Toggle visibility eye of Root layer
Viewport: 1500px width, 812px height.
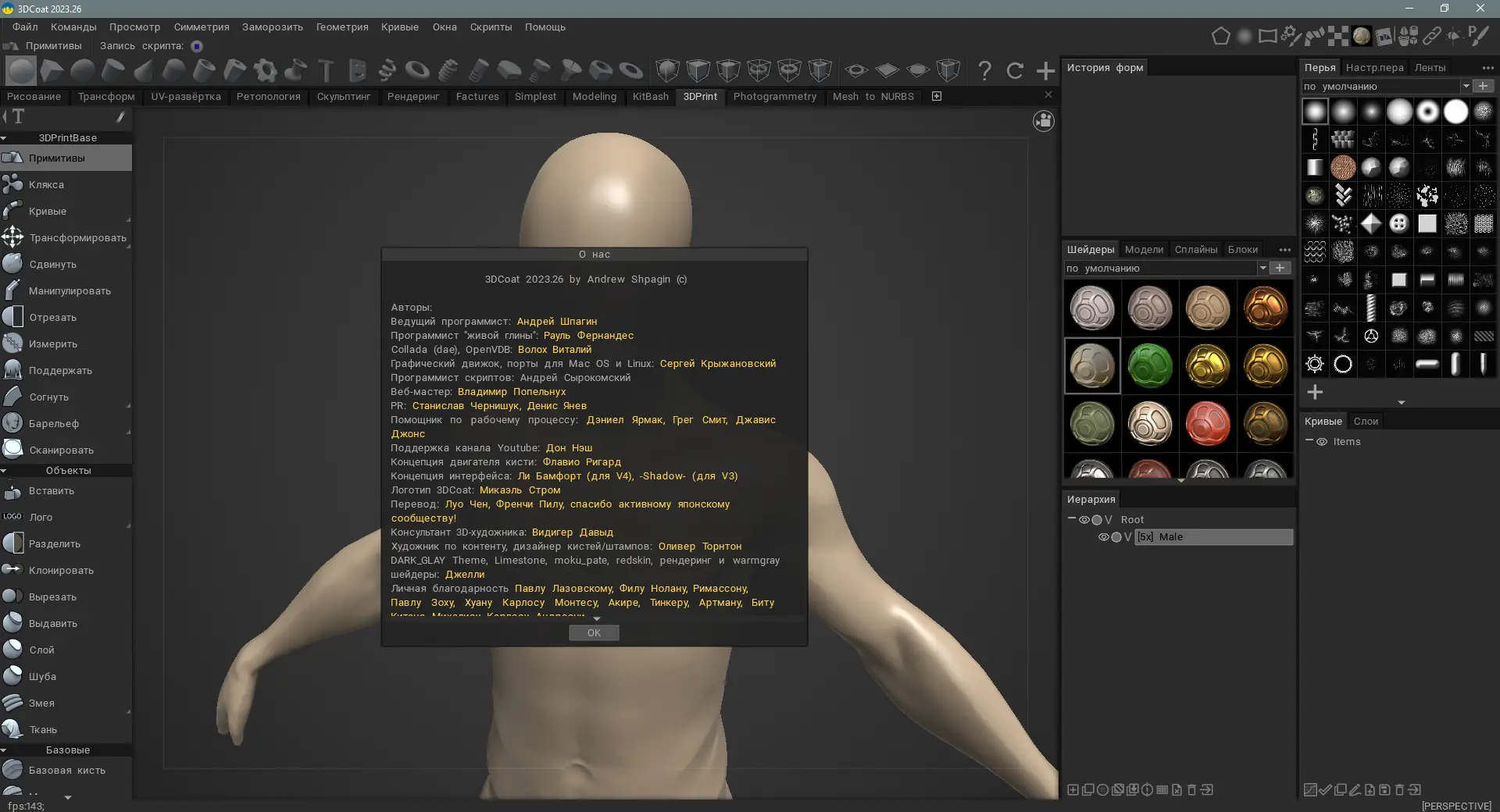(x=1084, y=520)
